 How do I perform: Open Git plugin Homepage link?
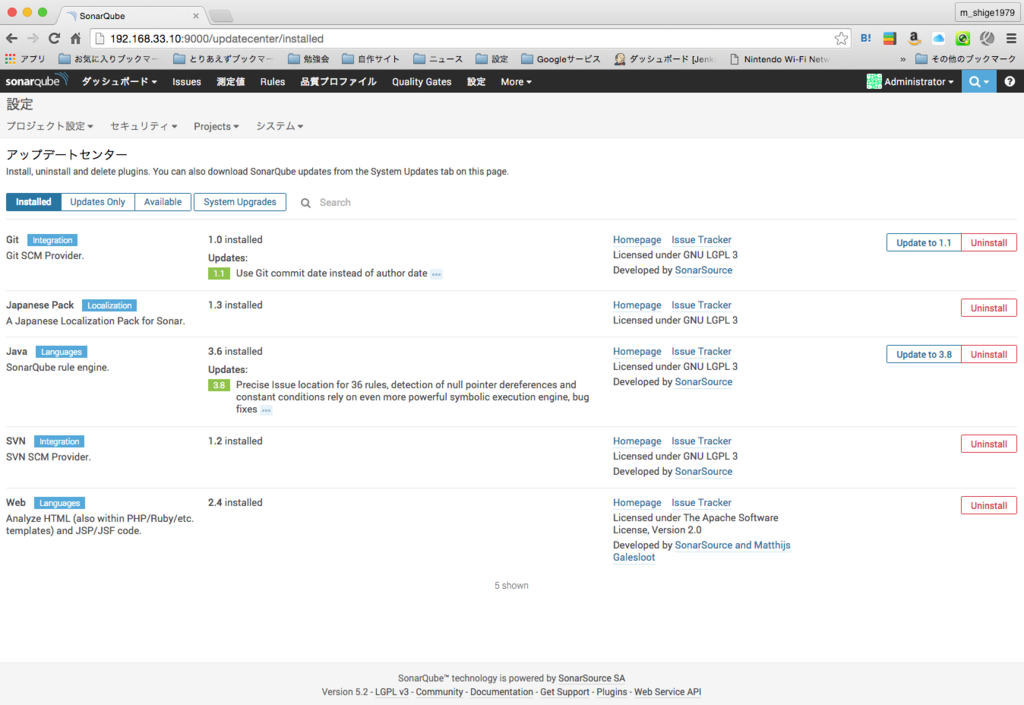[x=637, y=240]
